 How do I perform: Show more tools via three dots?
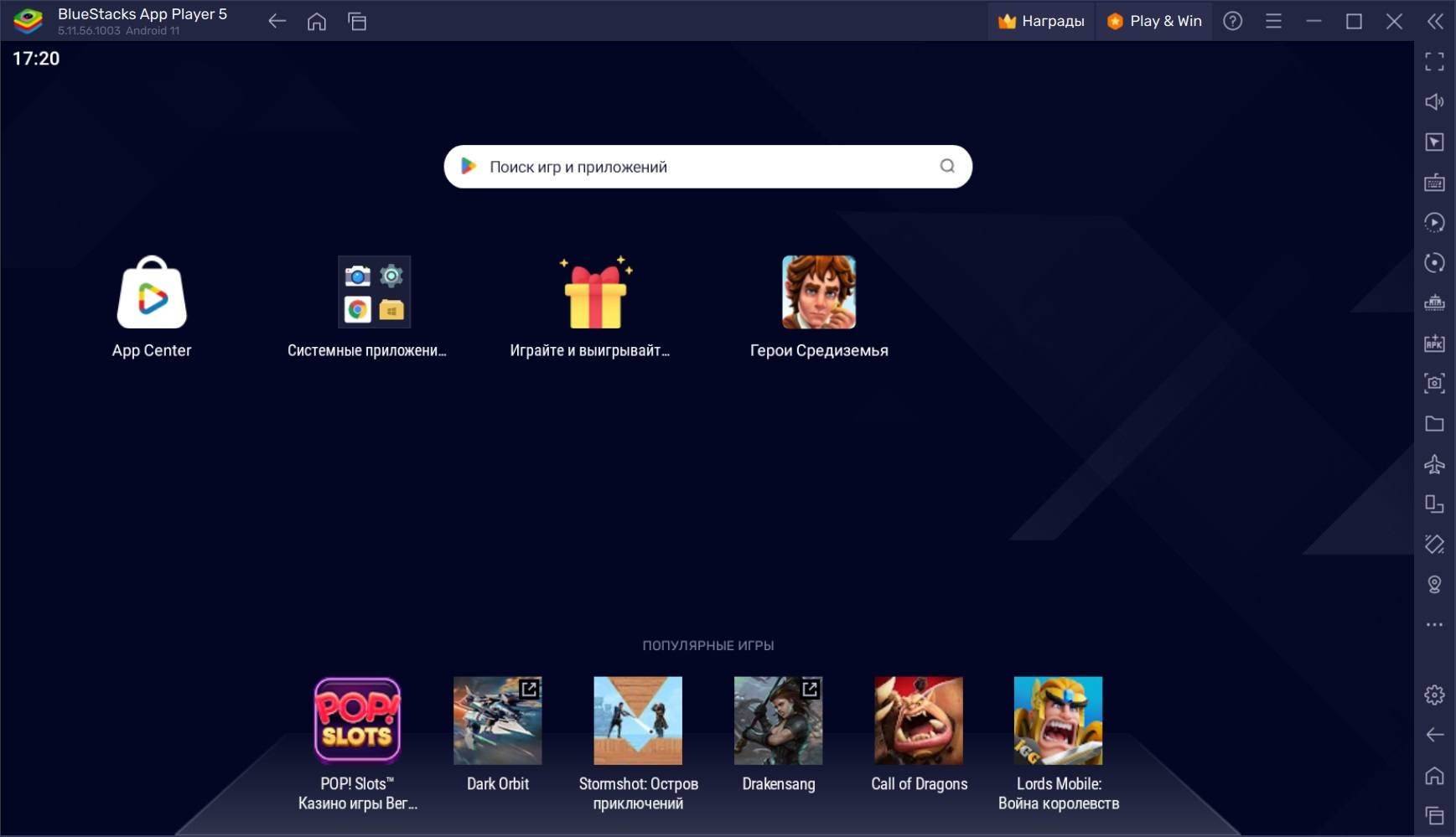[1434, 624]
